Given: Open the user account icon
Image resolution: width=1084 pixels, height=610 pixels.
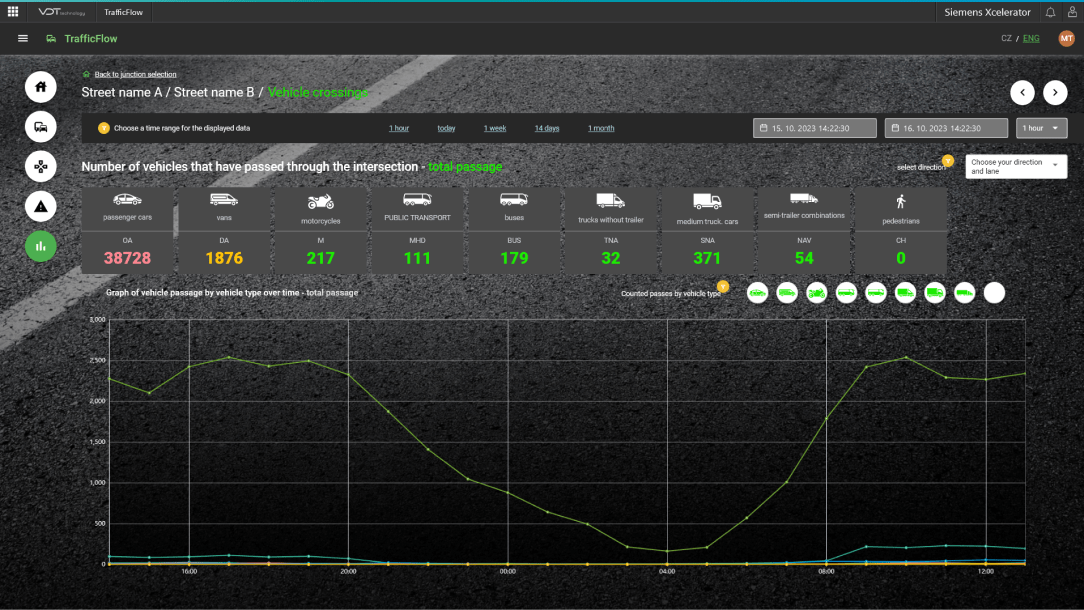Looking at the screenshot, I should [1072, 12].
